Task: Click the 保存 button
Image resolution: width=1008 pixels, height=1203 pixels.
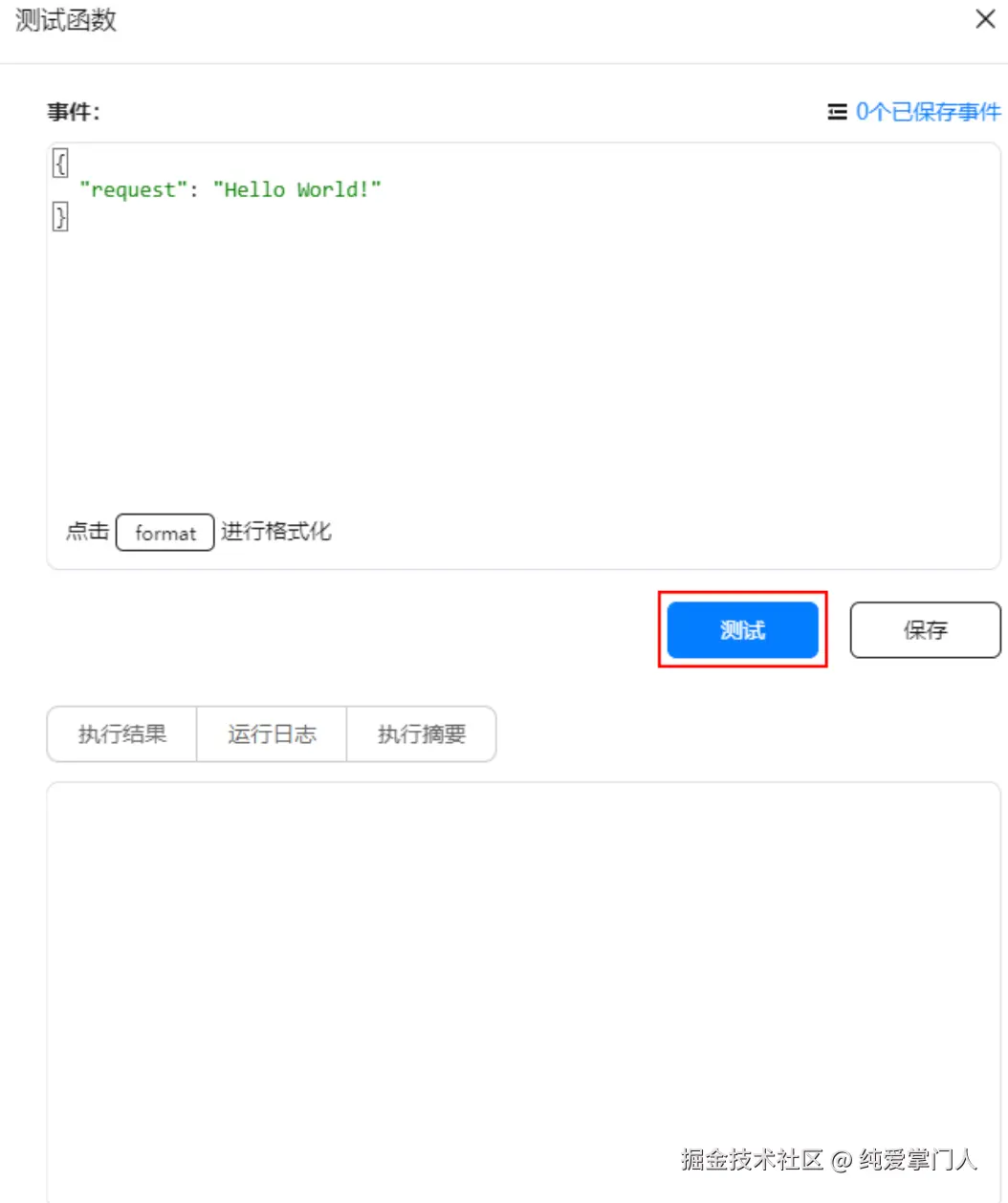Action: pos(925,629)
